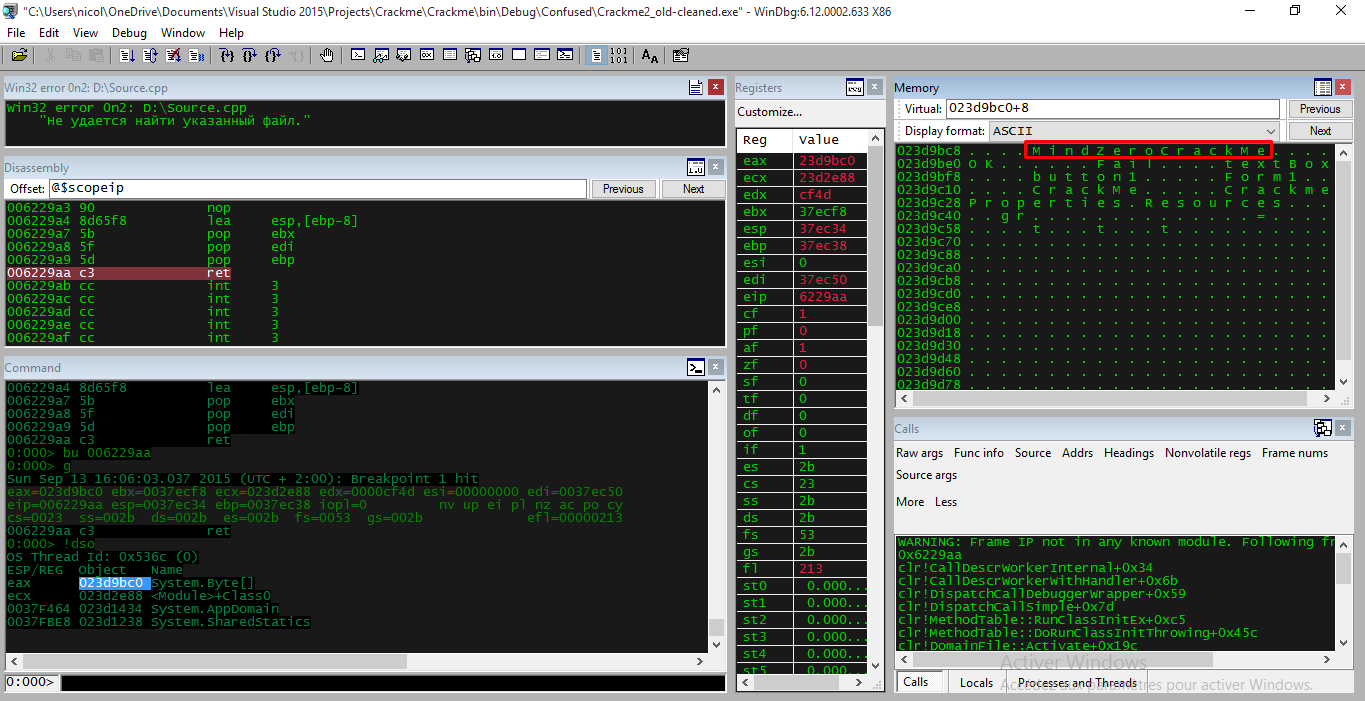1365x701 pixels.
Task: Switch to the Locals tab
Action: point(976,683)
